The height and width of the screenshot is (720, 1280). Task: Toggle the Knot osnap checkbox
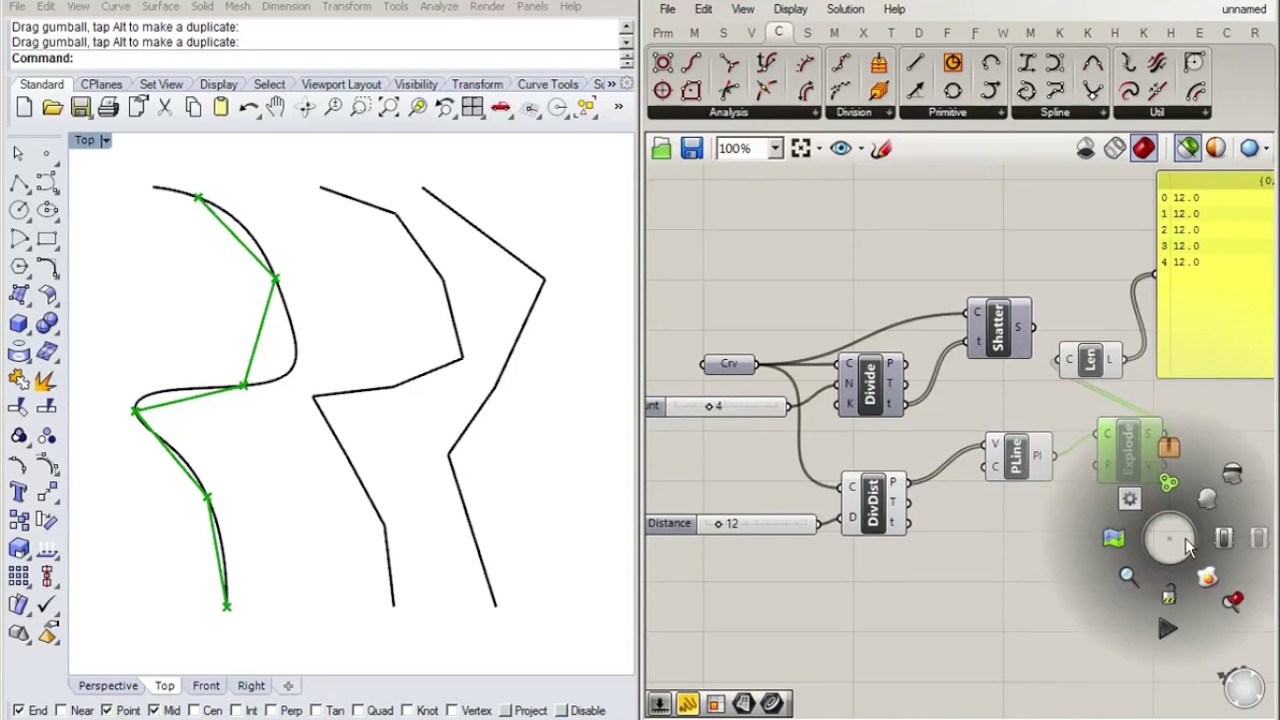click(405, 711)
